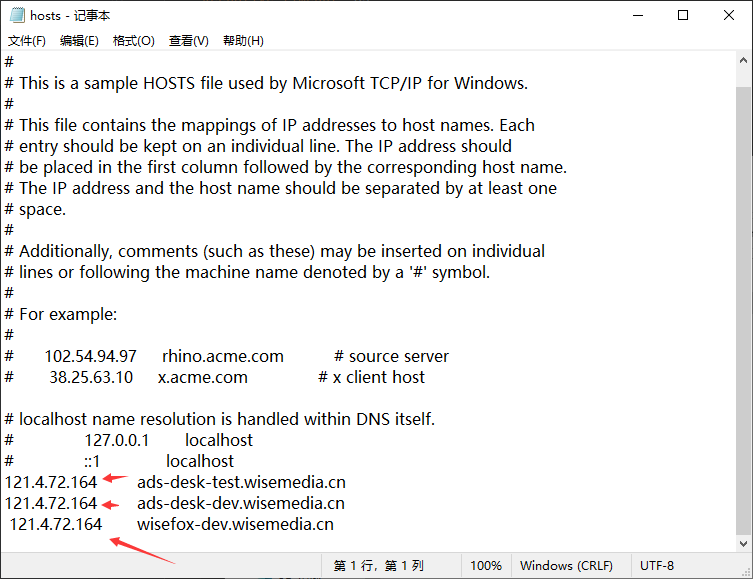This screenshot has height=579, width=753.
Task: Minimize the hosts Notepad window
Action: (x=638, y=15)
